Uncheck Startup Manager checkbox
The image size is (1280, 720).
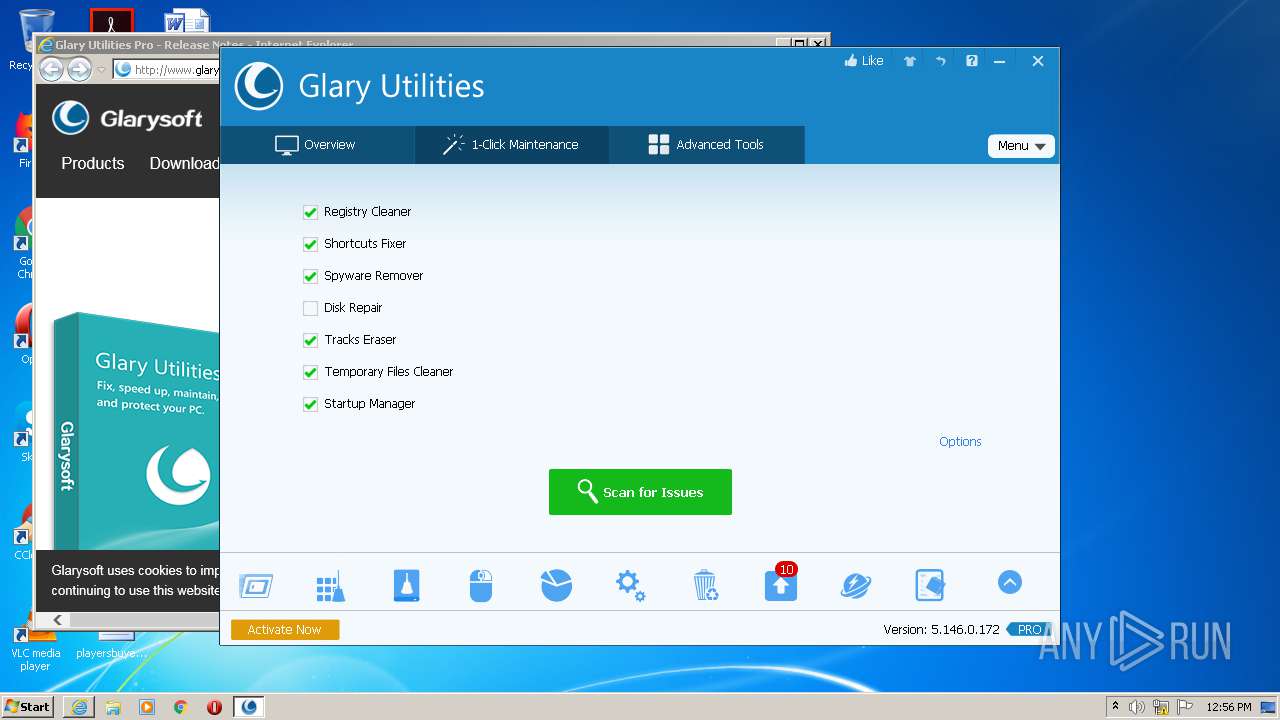[x=310, y=404]
